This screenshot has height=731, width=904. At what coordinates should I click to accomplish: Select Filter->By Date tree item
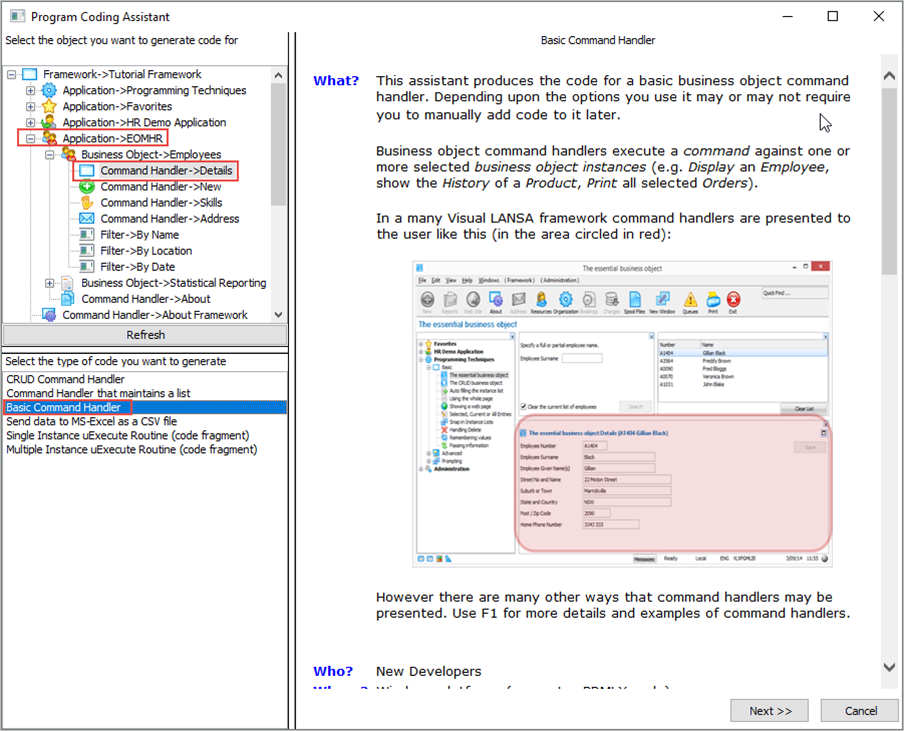138,267
